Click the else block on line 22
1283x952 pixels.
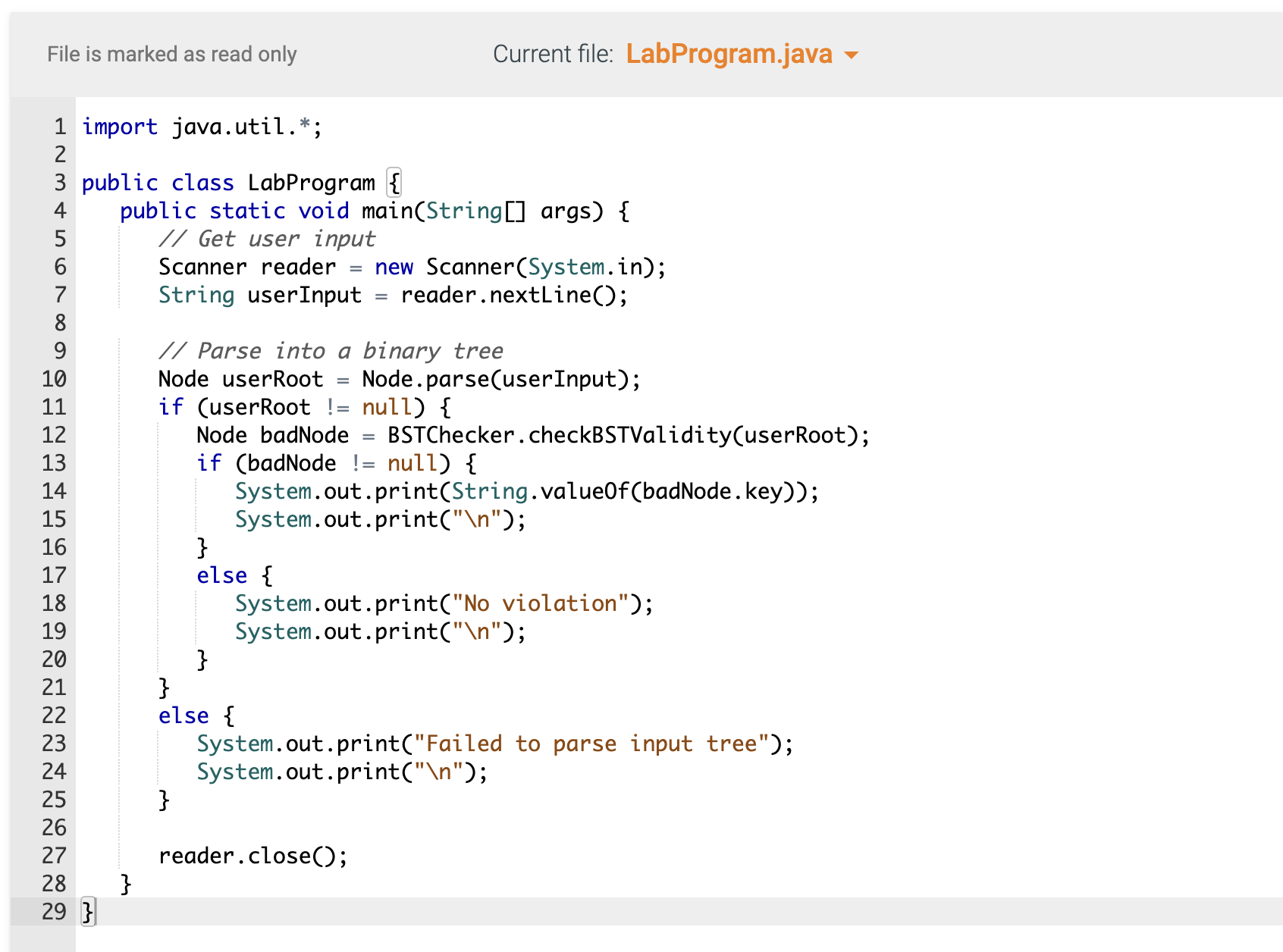pos(184,715)
